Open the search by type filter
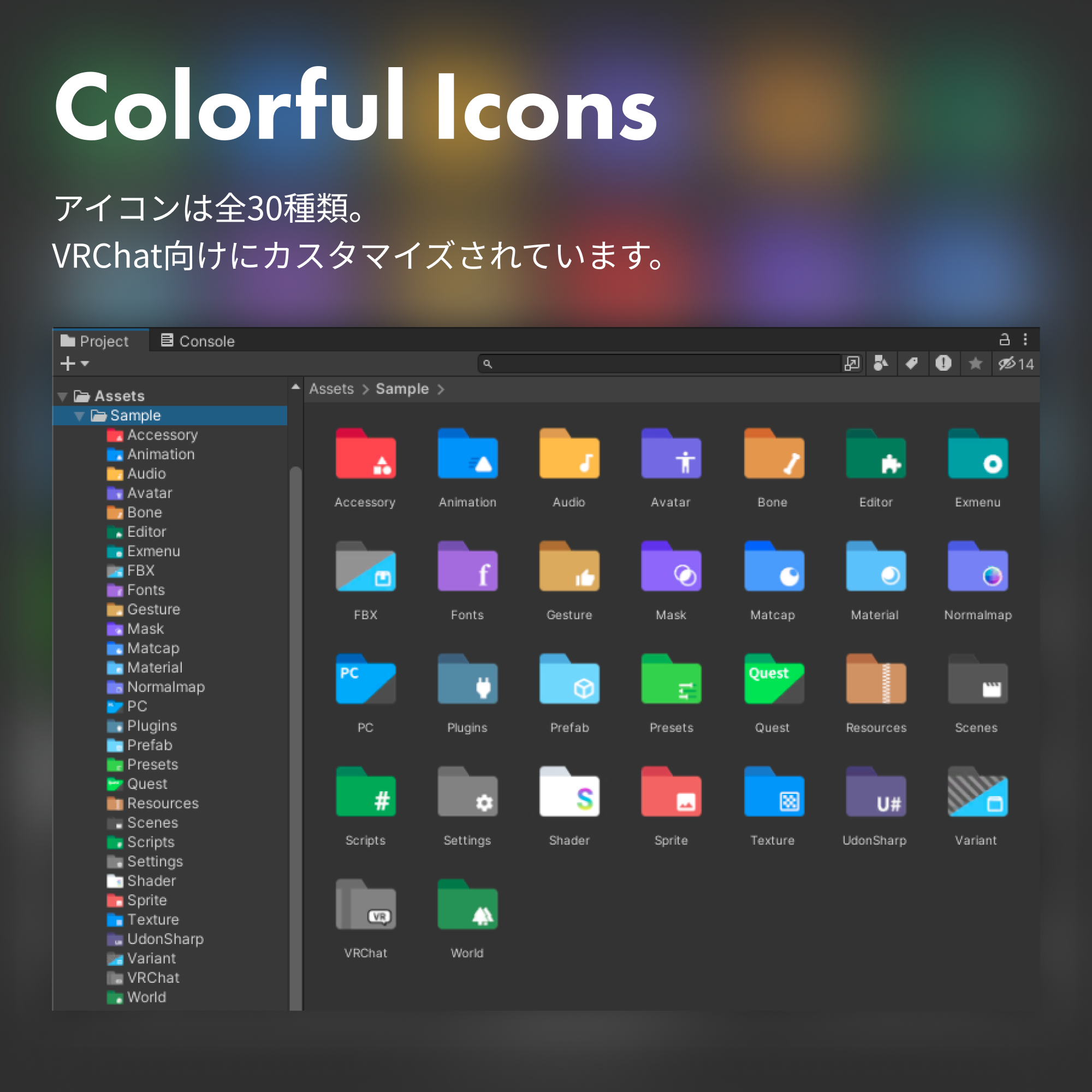The image size is (1092, 1092). click(x=882, y=364)
